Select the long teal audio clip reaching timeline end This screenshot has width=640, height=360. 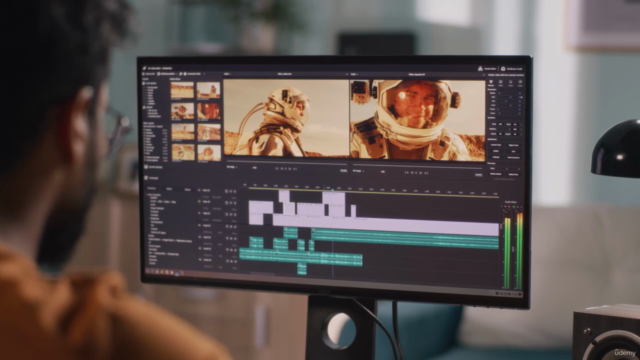[x=404, y=240]
